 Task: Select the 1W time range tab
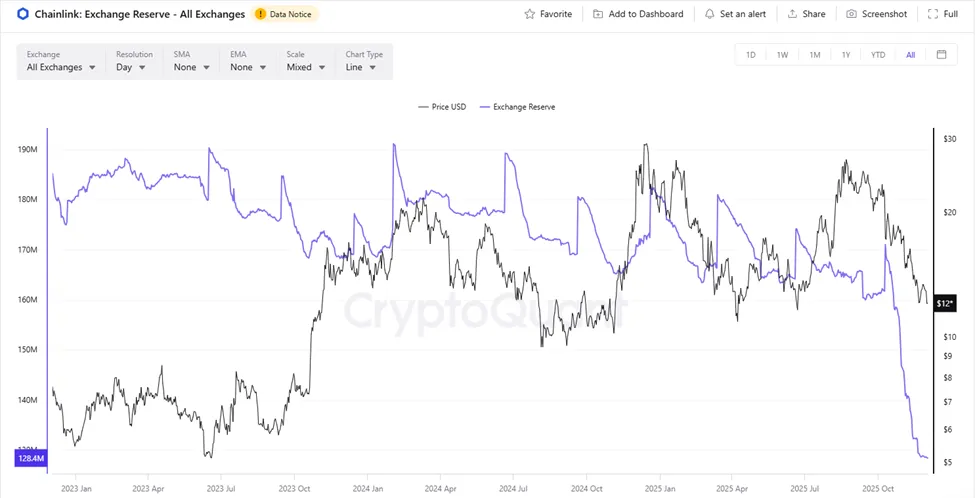(x=782, y=55)
